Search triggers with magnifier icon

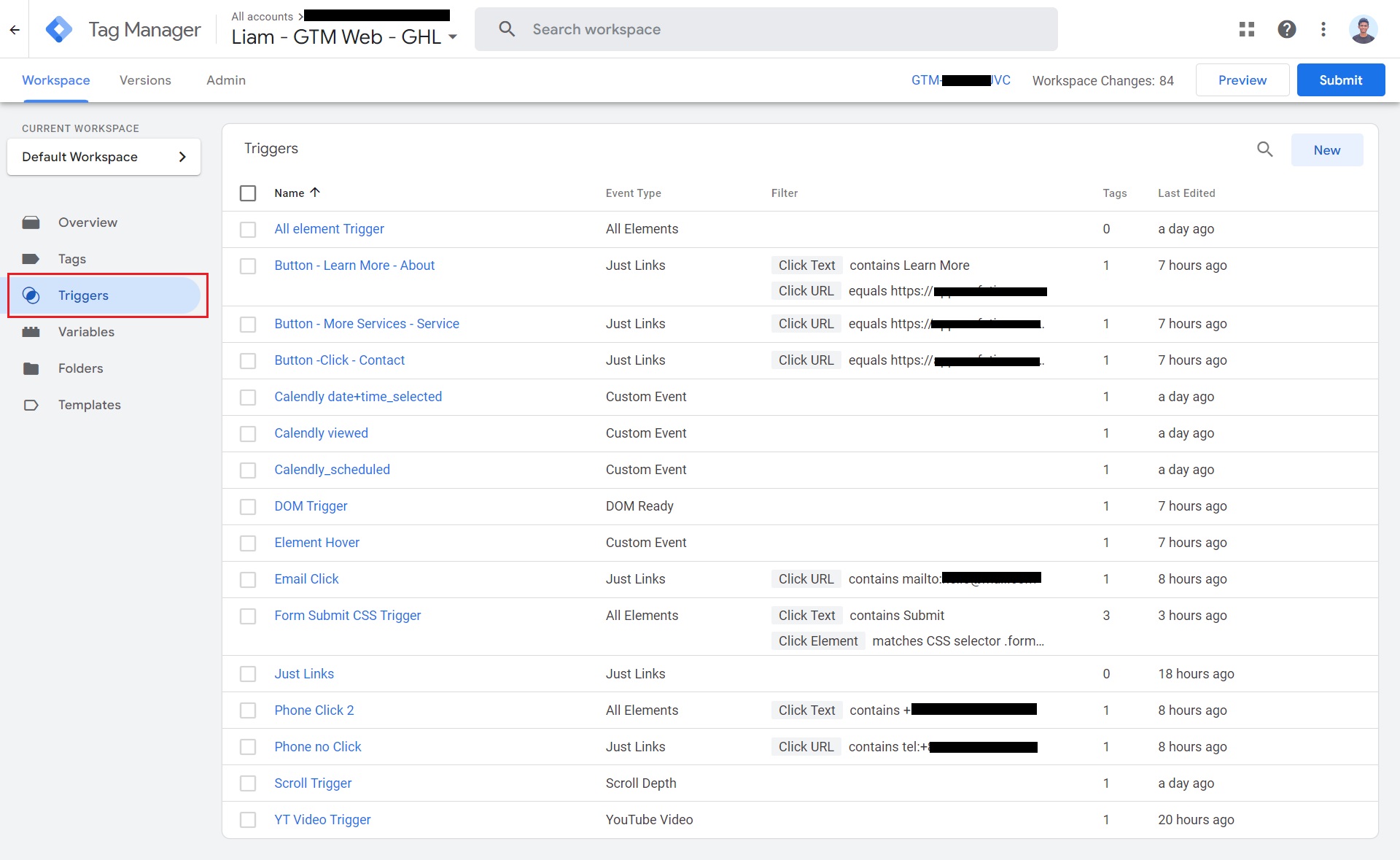[x=1265, y=150]
